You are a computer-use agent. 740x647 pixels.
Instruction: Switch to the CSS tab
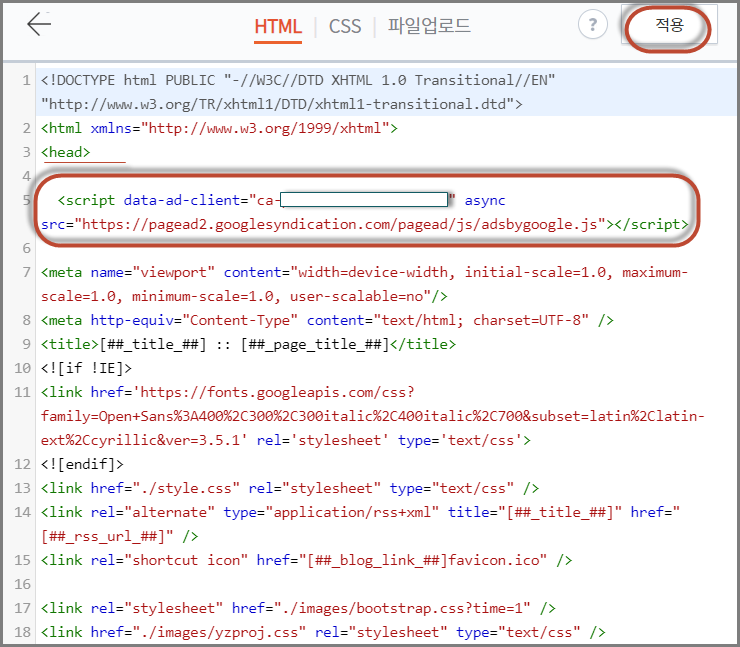pos(345,26)
